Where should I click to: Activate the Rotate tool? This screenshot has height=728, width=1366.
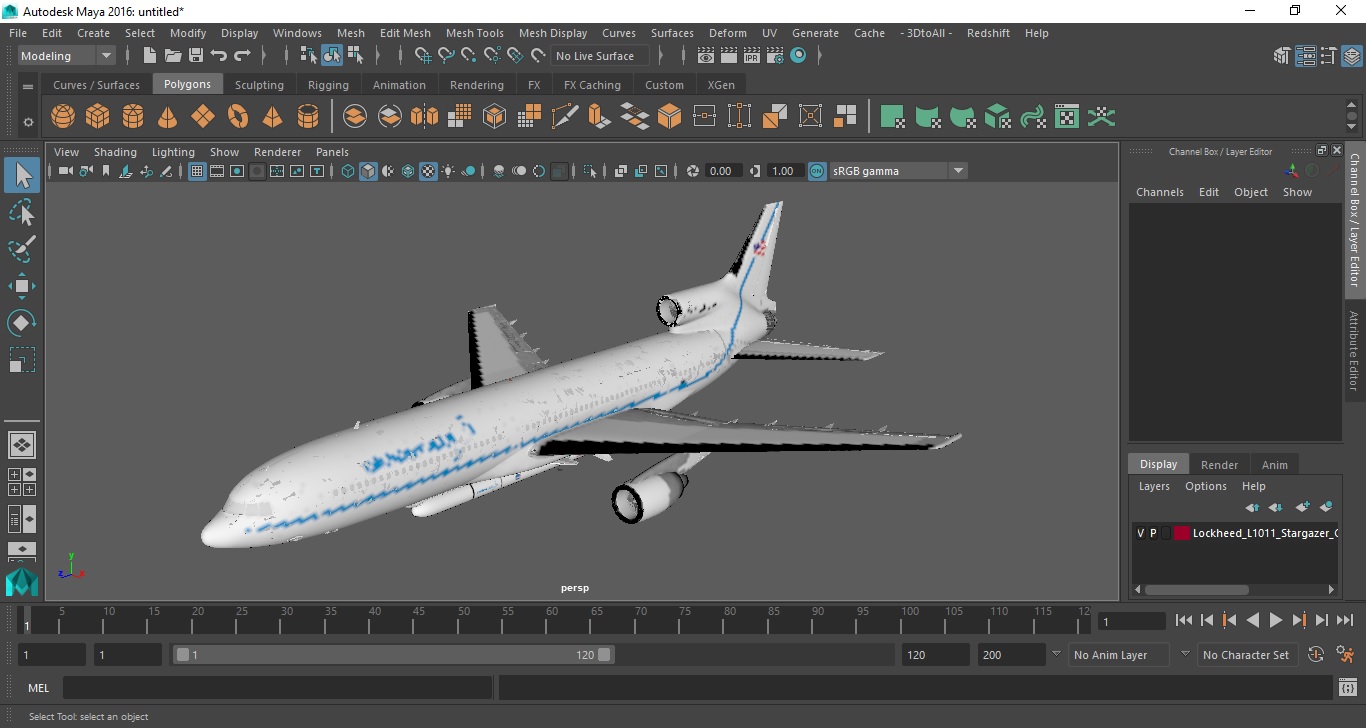22,322
